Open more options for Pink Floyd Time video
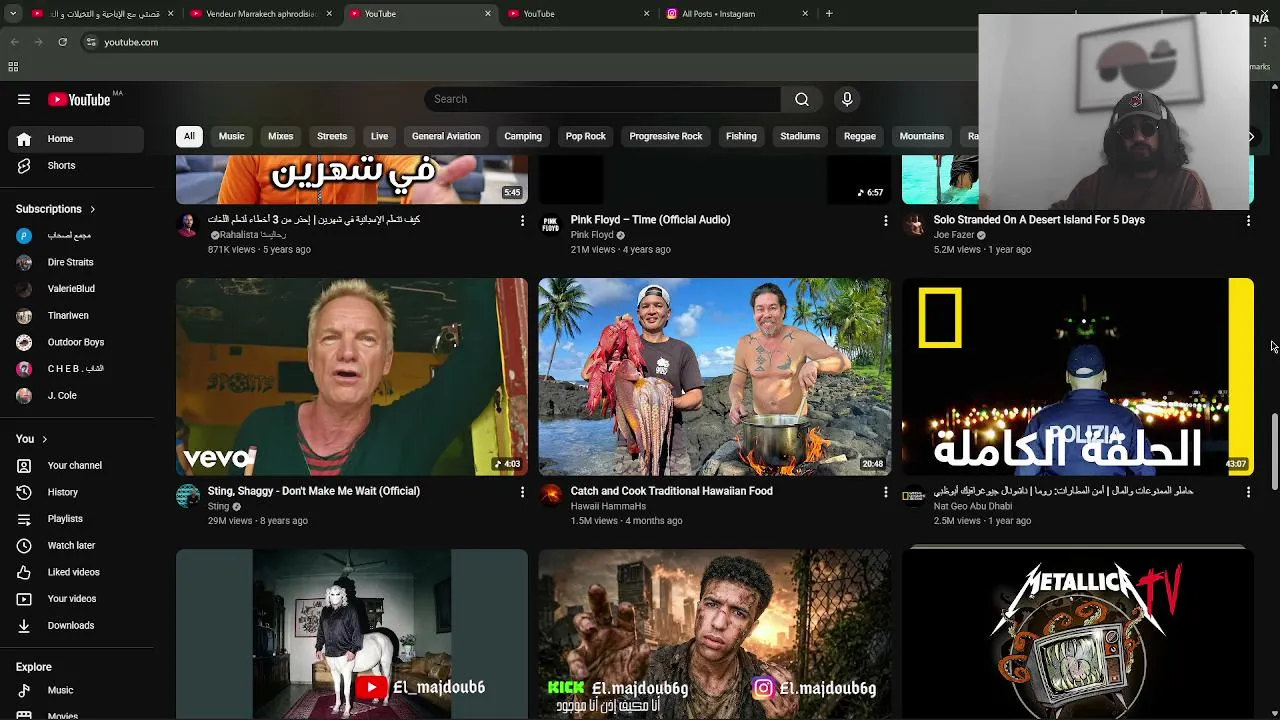Screen dimensions: 1280x720 (x=885, y=220)
